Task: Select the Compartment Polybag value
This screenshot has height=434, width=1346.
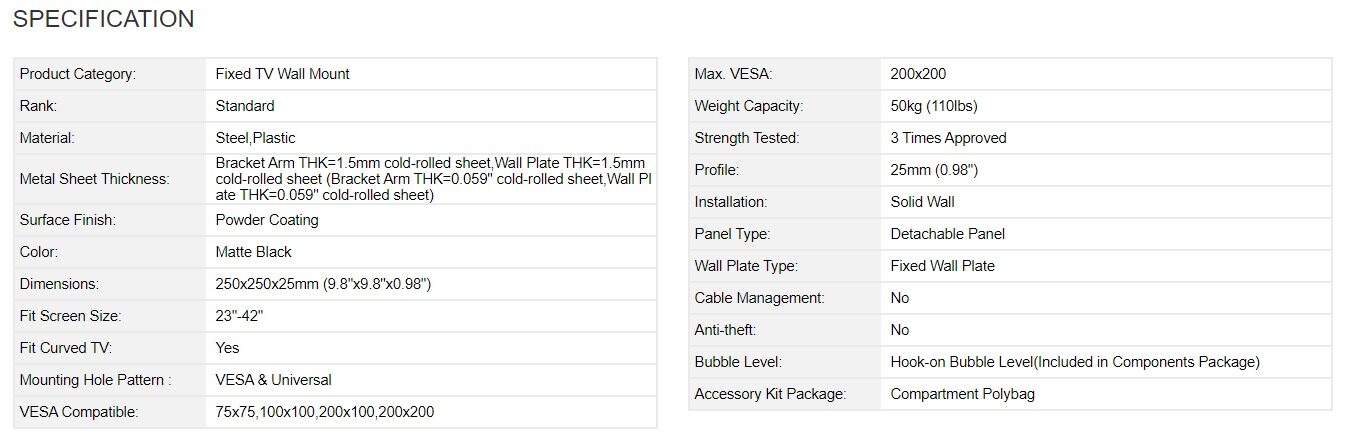Action: coord(963,394)
